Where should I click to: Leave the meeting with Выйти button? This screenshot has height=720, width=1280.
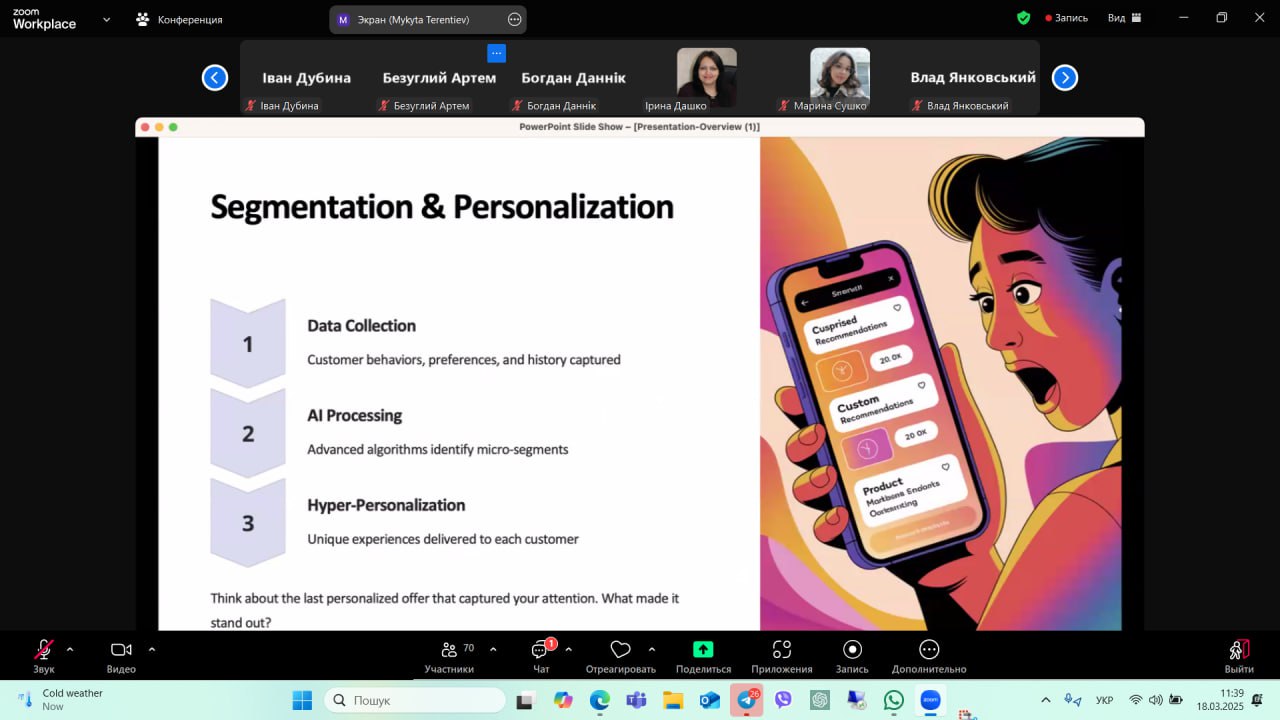pos(1239,656)
